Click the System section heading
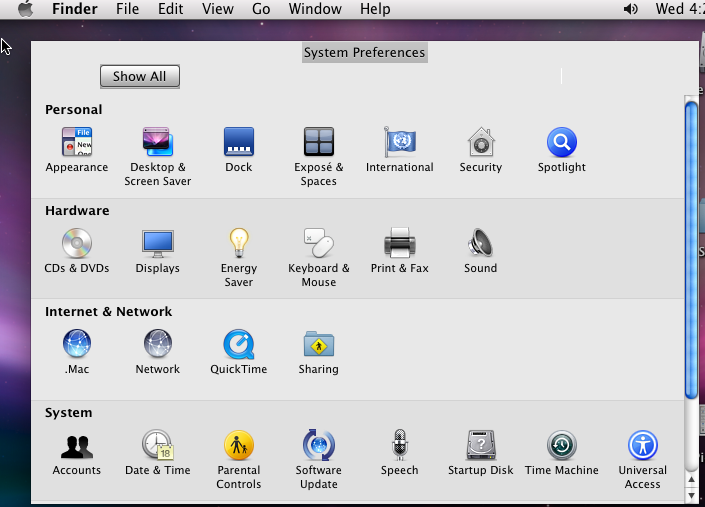The height and width of the screenshot is (507, 705). [x=68, y=413]
